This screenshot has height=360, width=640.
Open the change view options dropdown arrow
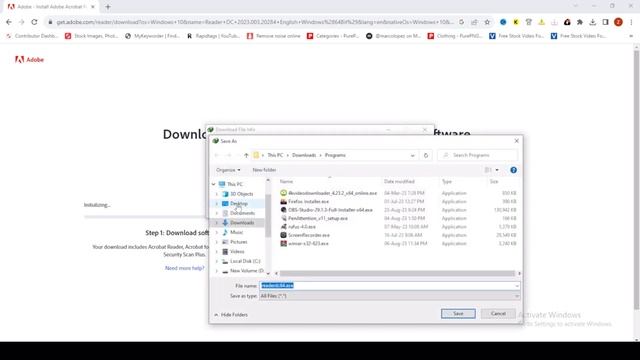[x=497, y=170]
